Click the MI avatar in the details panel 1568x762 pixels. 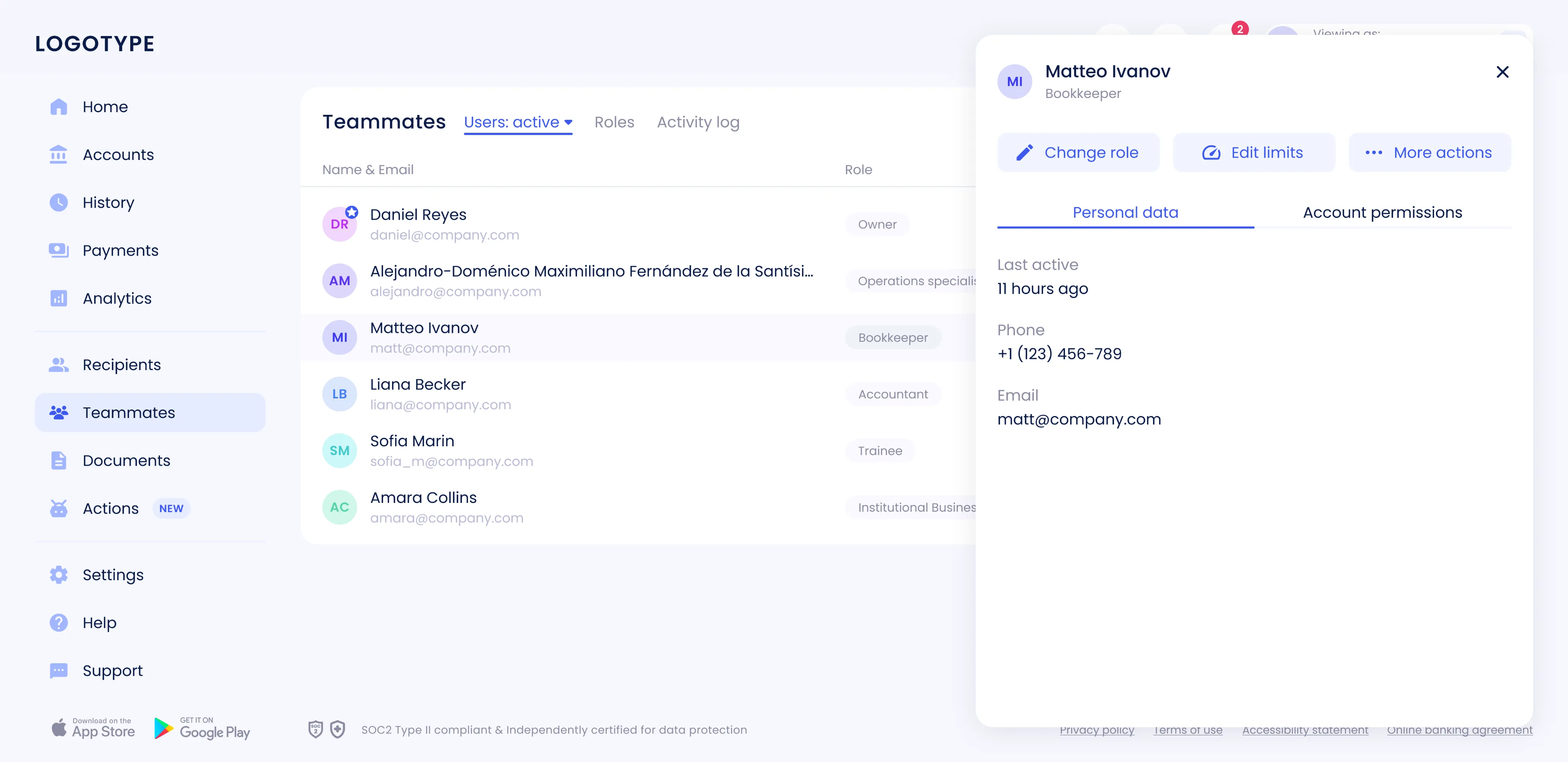pyautogui.click(x=1015, y=82)
